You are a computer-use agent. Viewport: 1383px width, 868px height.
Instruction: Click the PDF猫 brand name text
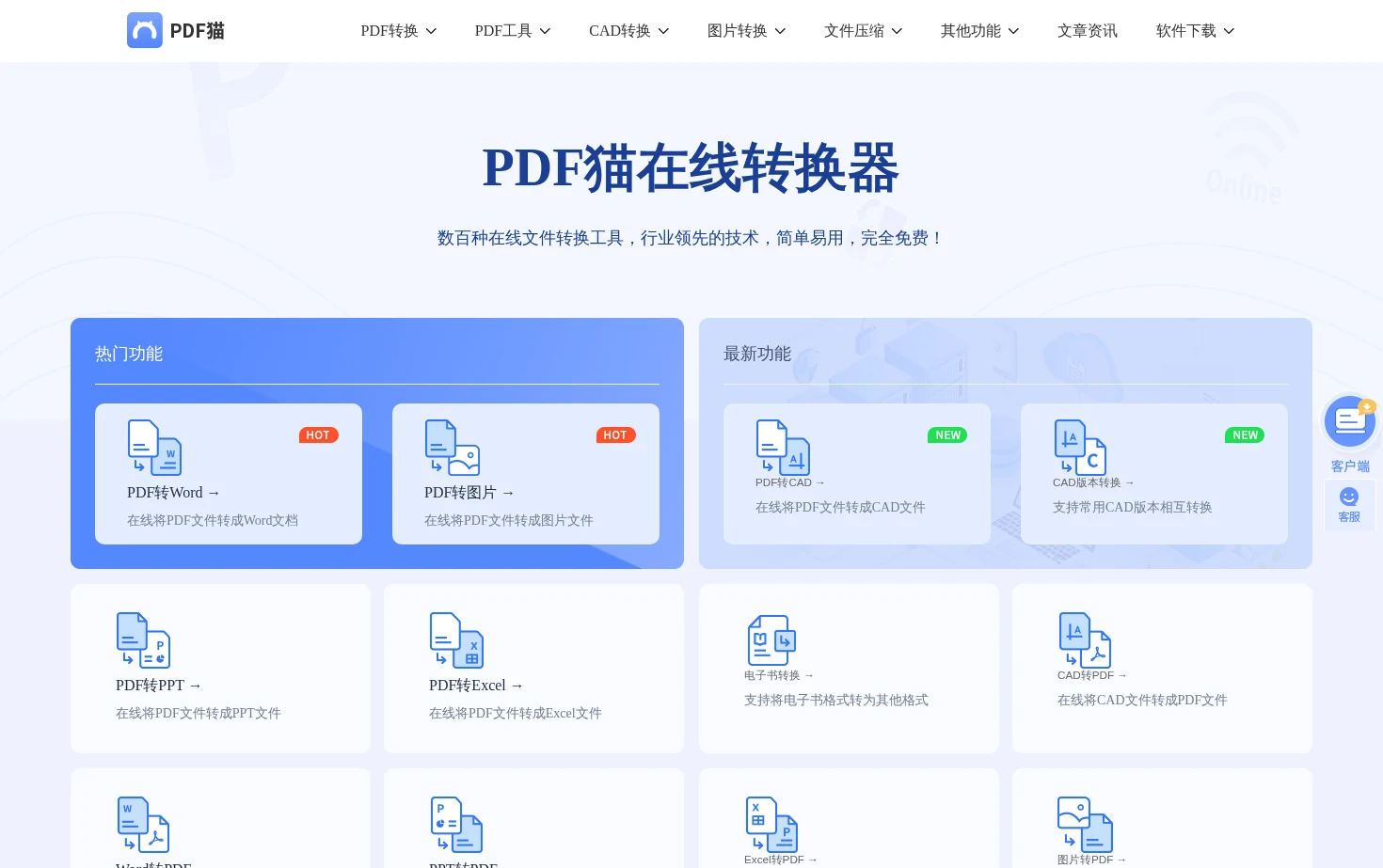(x=198, y=31)
